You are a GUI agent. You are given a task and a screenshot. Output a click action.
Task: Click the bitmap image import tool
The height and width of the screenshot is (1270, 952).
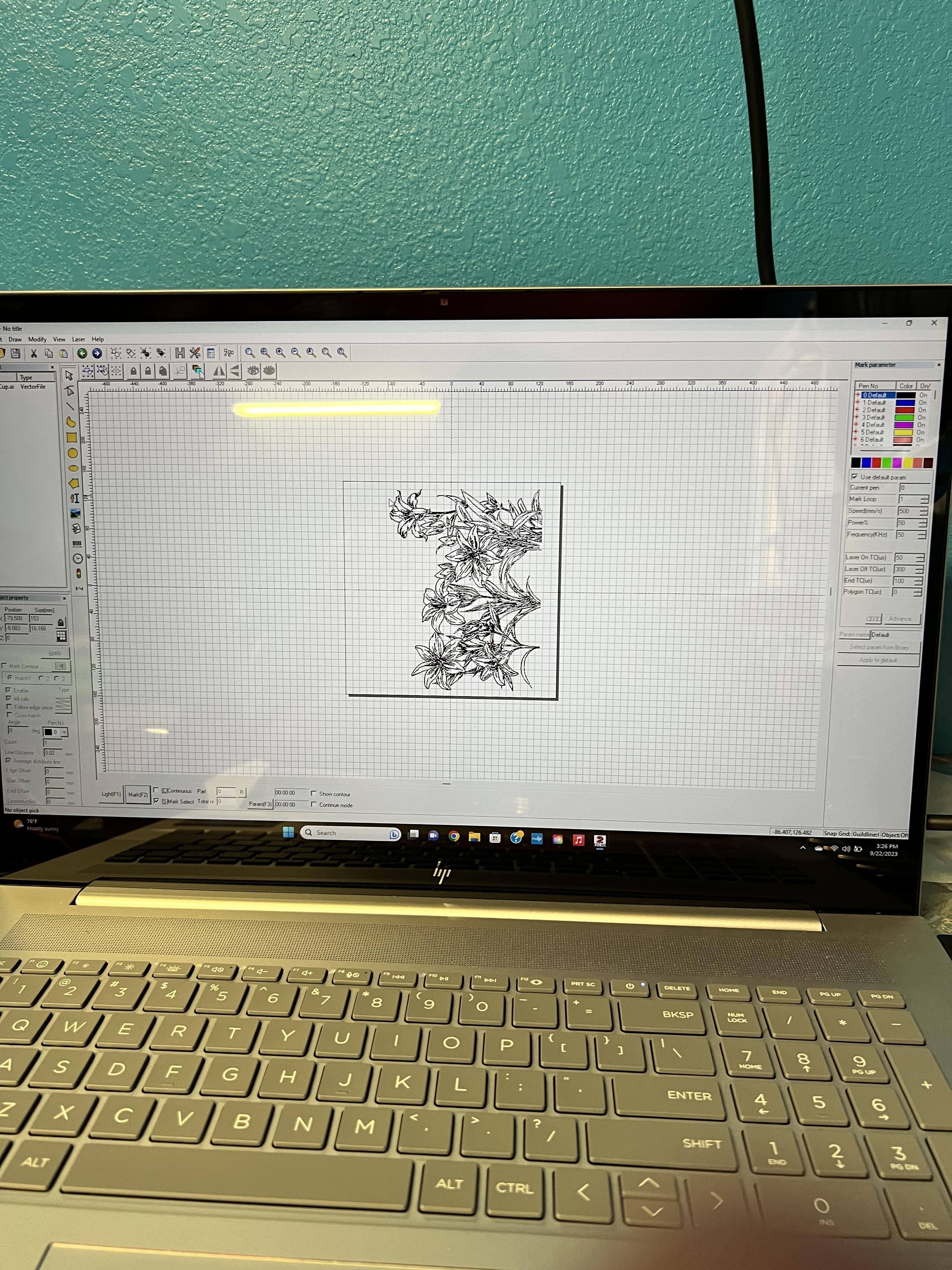(75, 513)
